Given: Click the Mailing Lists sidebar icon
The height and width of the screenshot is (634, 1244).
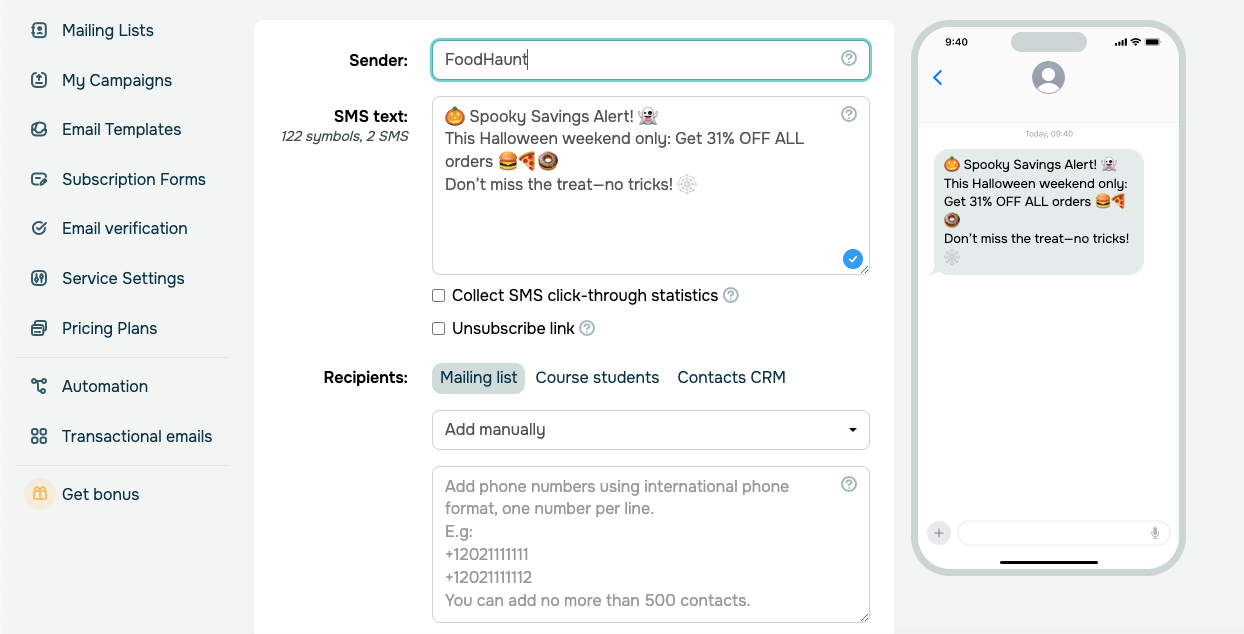Looking at the screenshot, I should click(x=39, y=30).
